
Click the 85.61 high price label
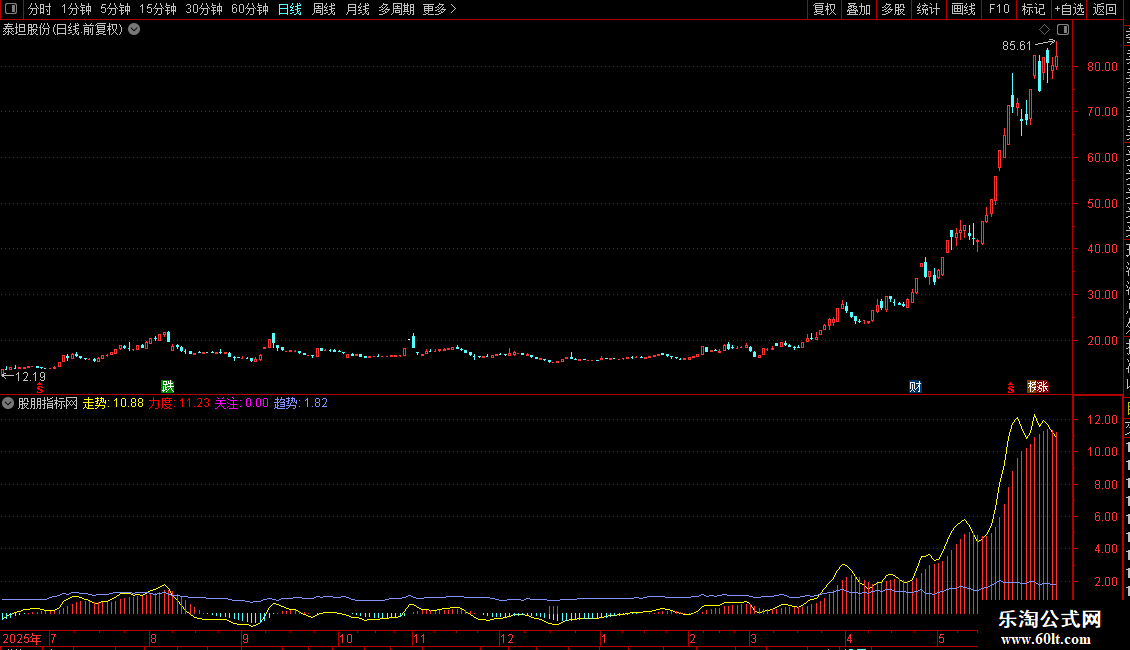[1017, 46]
